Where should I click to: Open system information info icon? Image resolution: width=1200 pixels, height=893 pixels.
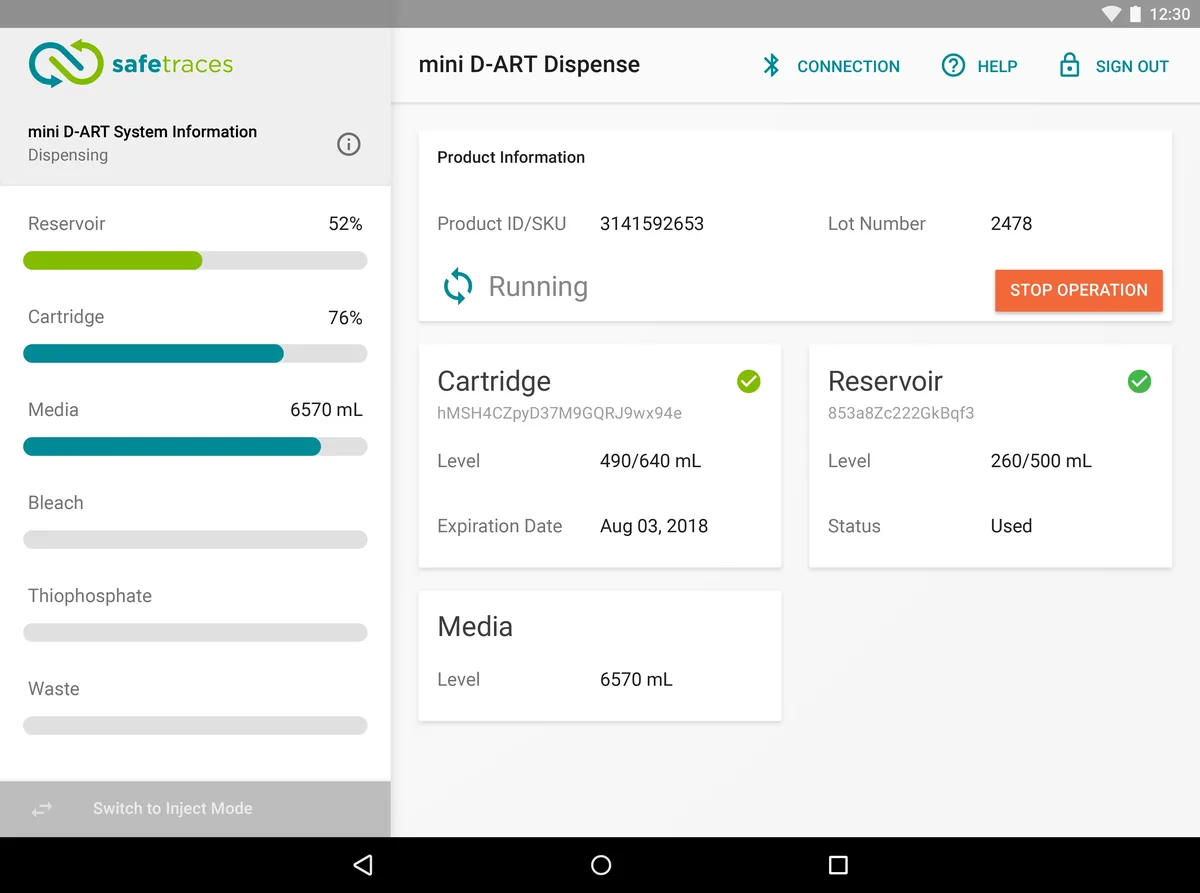(x=348, y=144)
